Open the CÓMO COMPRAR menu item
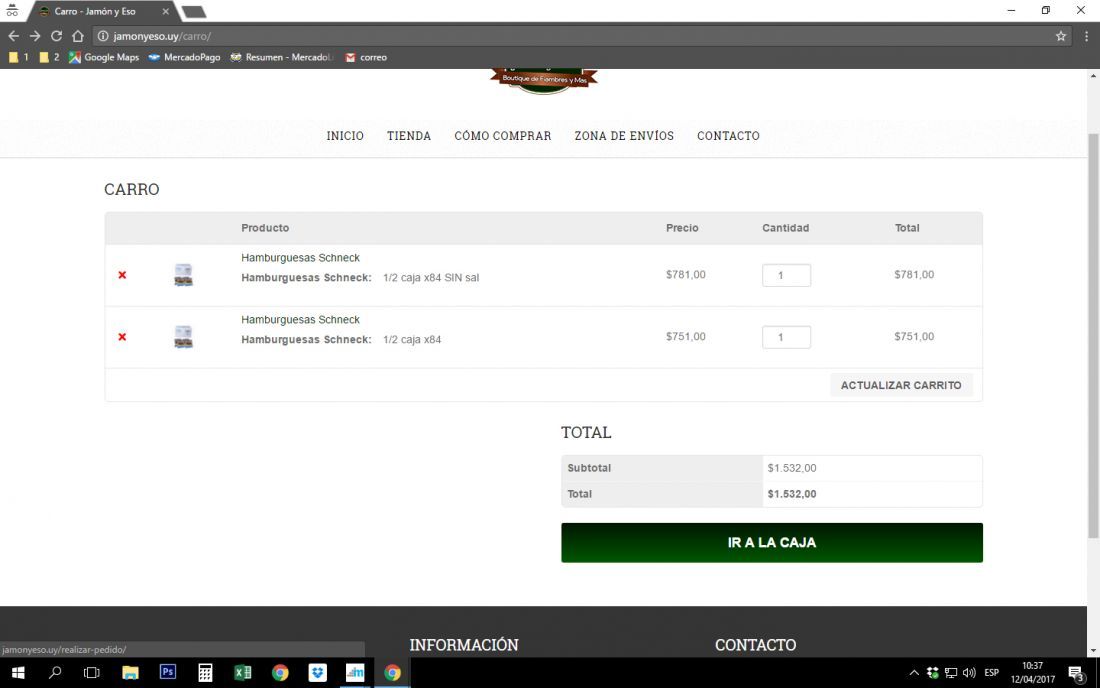This screenshot has height=688, width=1100. click(x=503, y=136)
